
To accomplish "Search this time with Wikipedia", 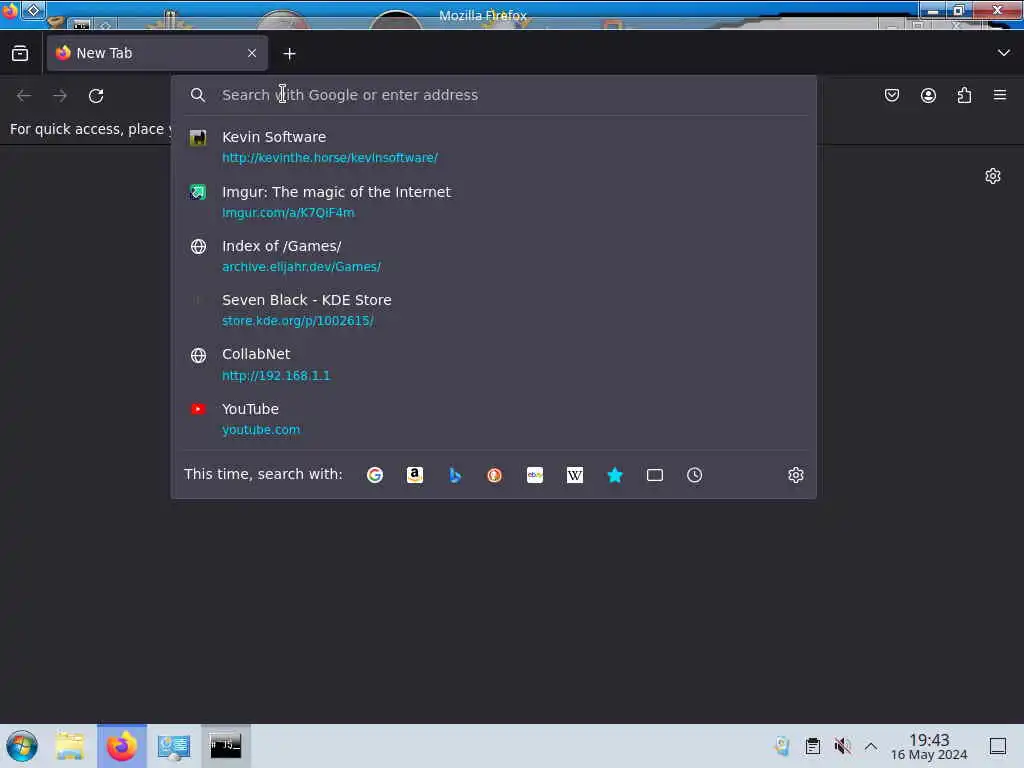I will click(575, 475).
